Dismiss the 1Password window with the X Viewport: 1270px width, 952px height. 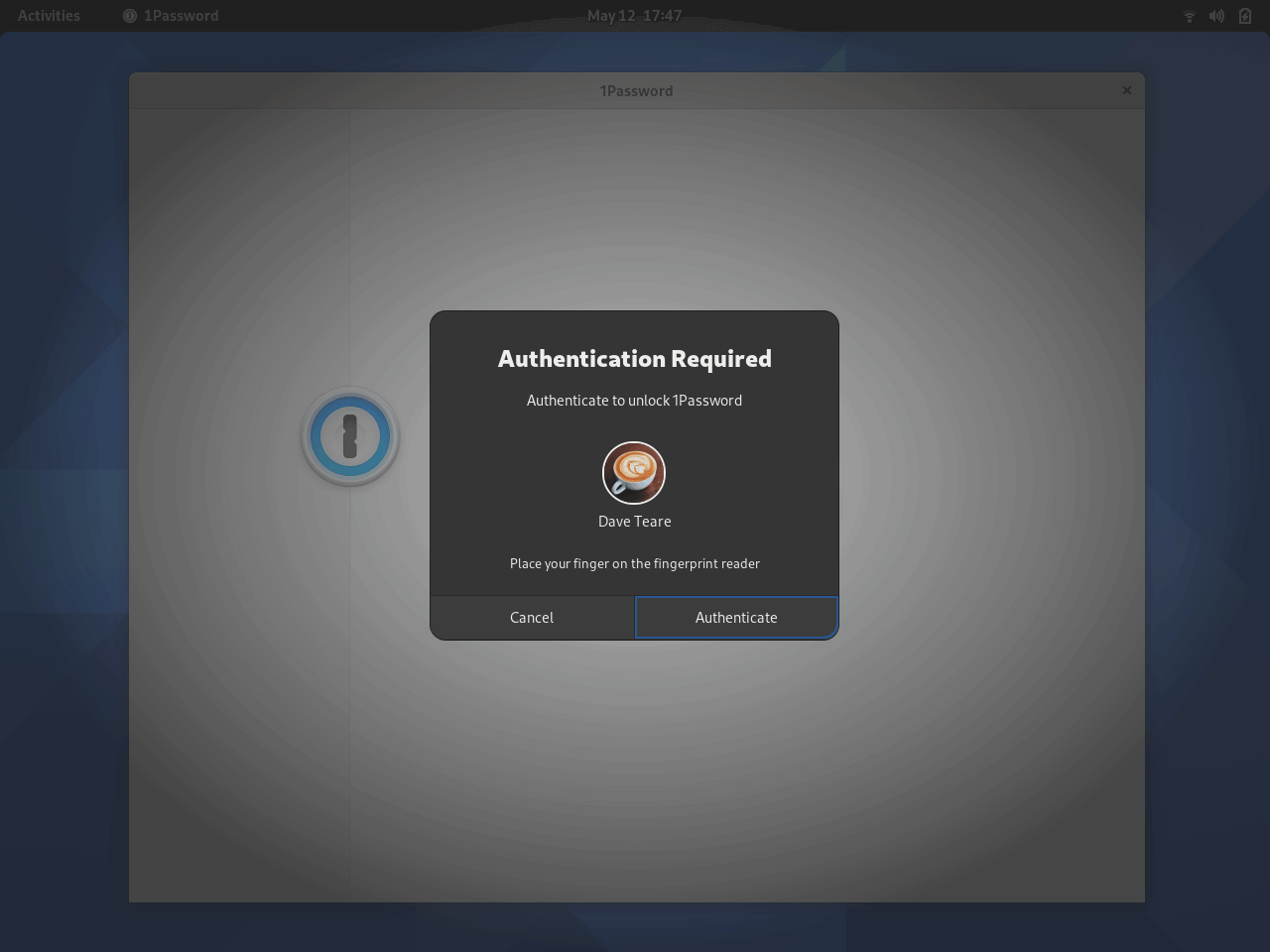point(1126,90)
